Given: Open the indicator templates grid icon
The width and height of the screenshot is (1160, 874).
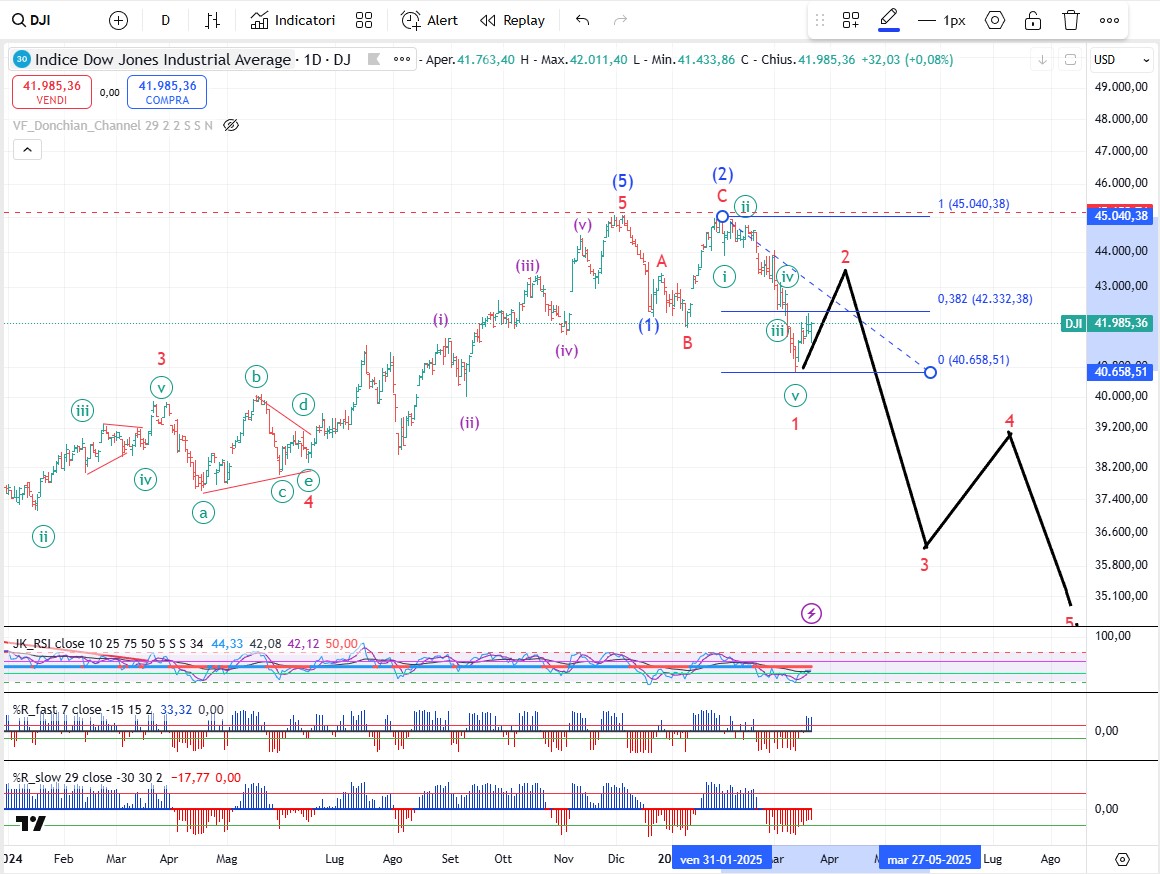Looking at the screenshot, I should [x=364, y=20].
